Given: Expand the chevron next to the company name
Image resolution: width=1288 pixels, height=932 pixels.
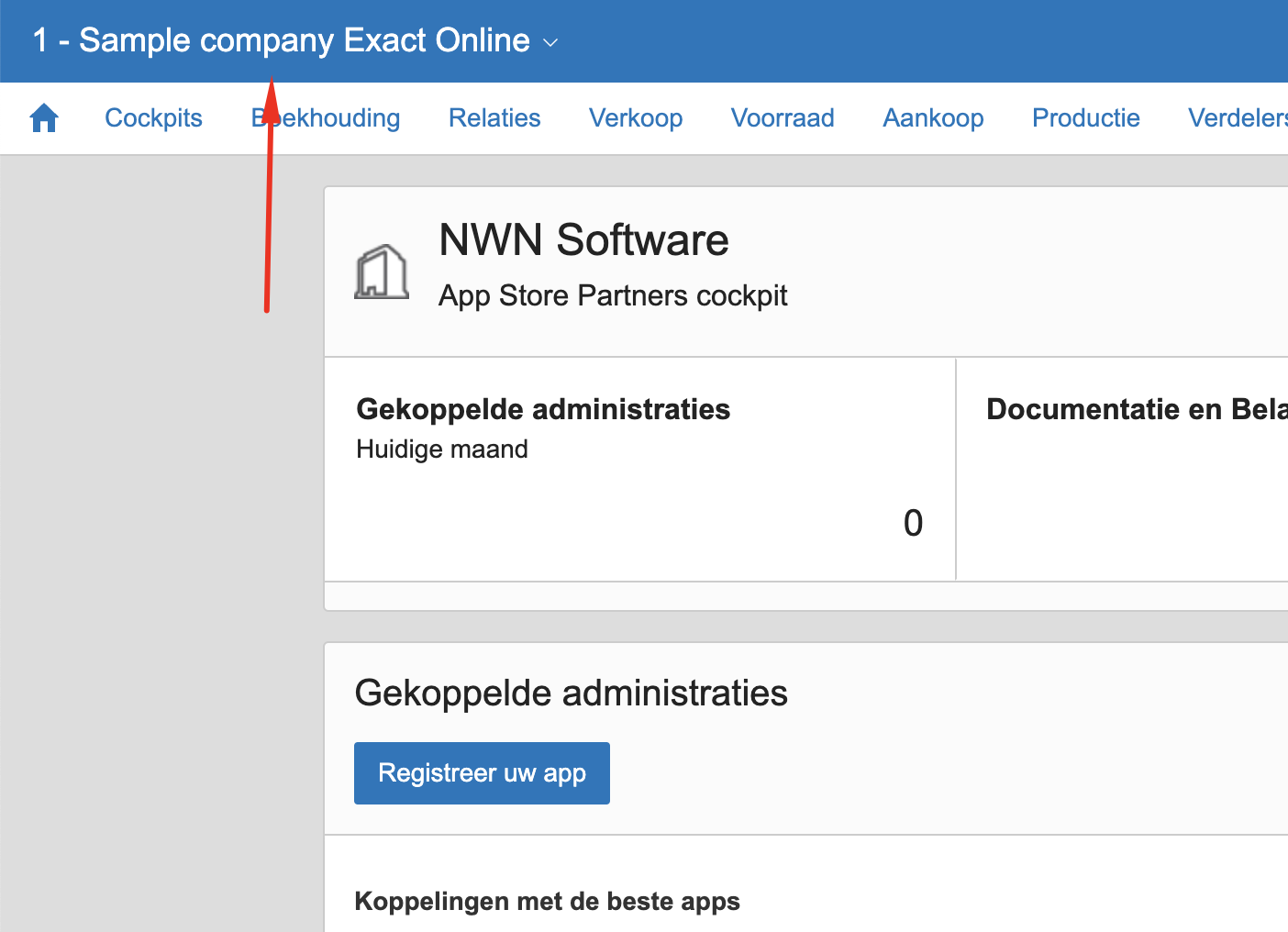Looking at the screenshot, I should click(550, 42).
